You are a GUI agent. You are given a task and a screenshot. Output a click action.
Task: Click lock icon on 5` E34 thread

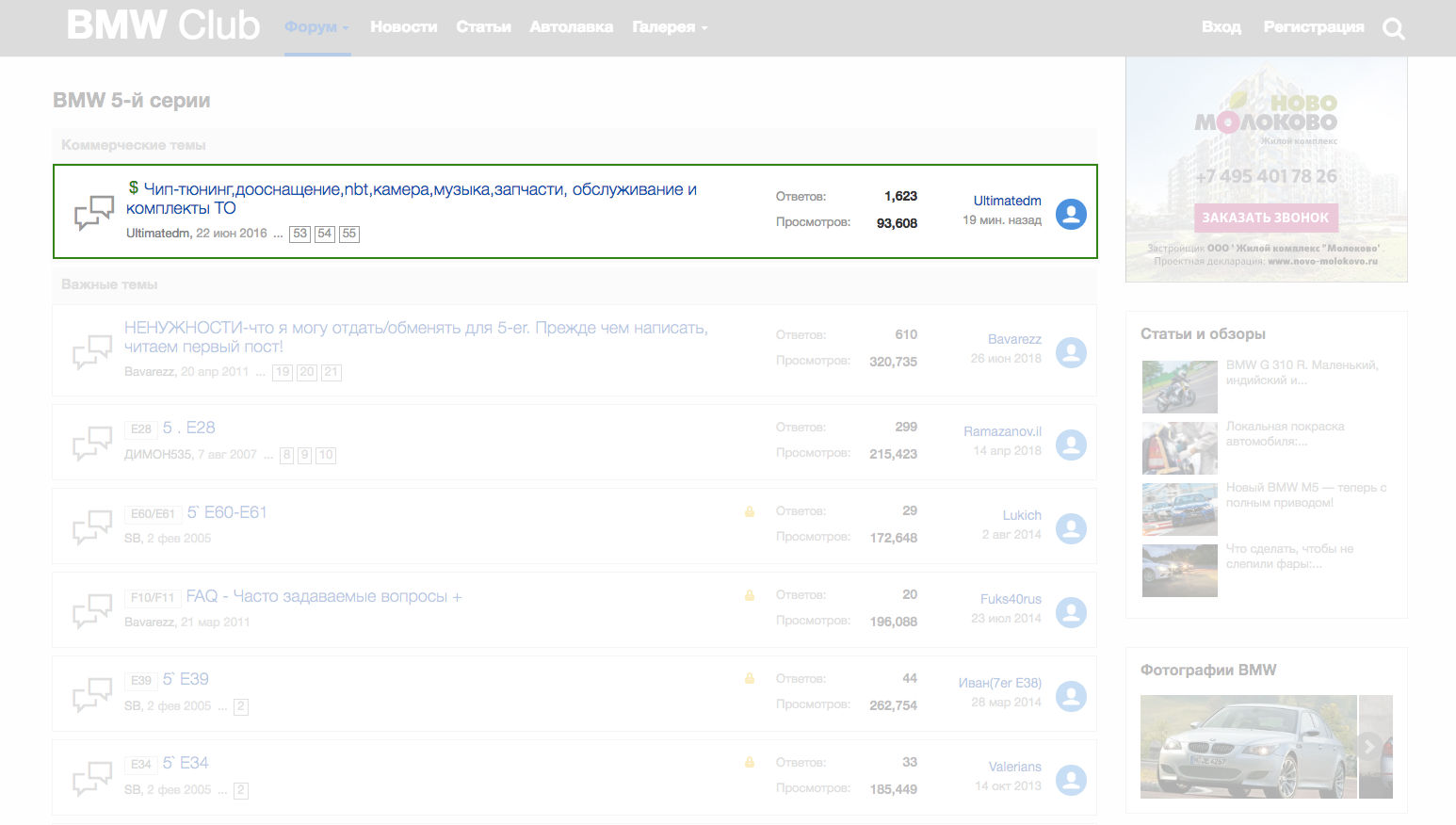tap(750, 762)
